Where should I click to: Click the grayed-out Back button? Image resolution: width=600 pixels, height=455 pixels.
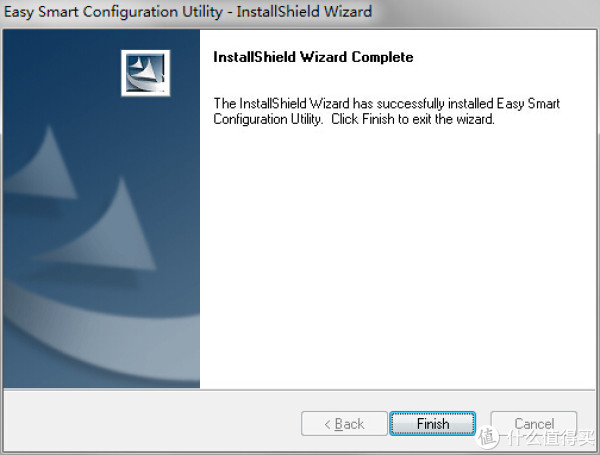(344, 424)
